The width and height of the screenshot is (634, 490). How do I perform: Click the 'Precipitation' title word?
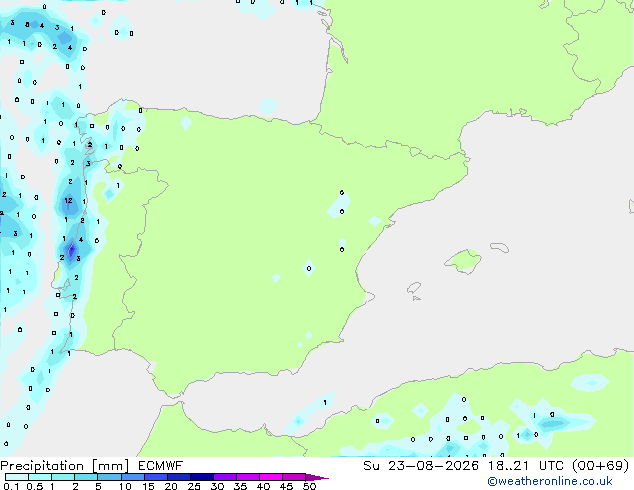click(42, 466)
